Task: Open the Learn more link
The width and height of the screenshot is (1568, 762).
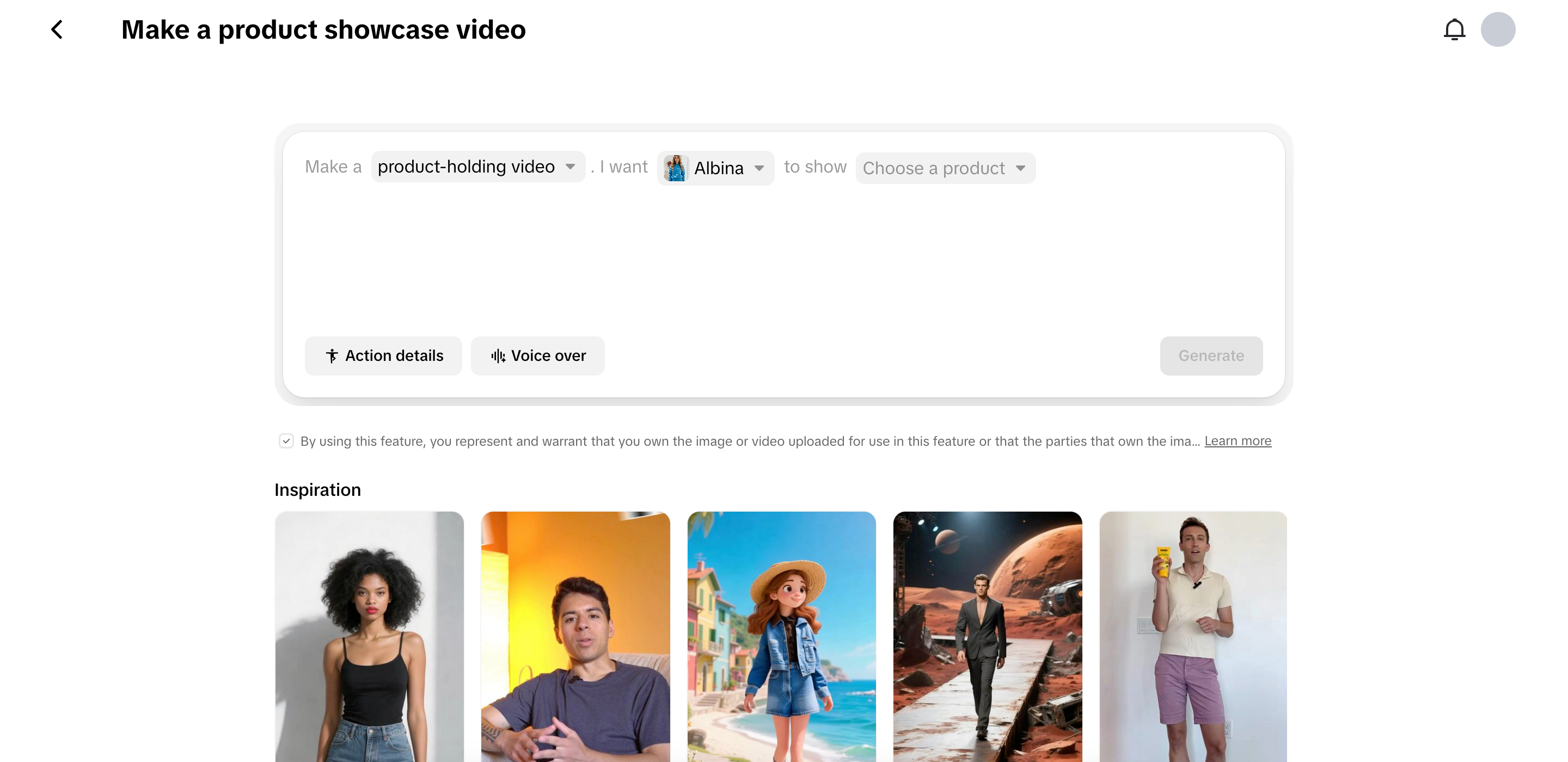Action: click(x=1238, y=441)
